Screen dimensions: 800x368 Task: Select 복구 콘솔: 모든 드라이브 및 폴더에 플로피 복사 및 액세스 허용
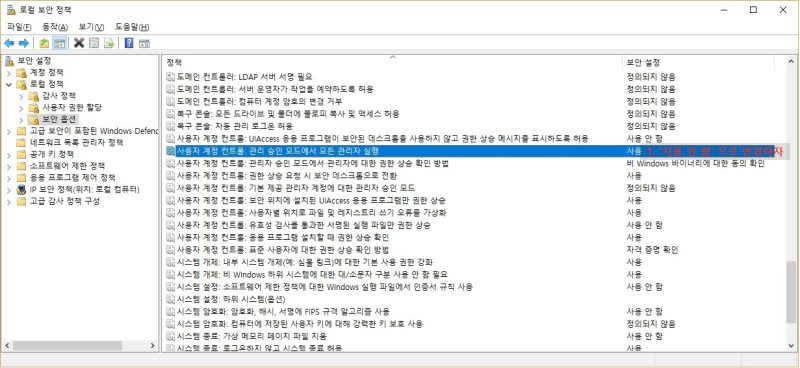click(288, 114)
